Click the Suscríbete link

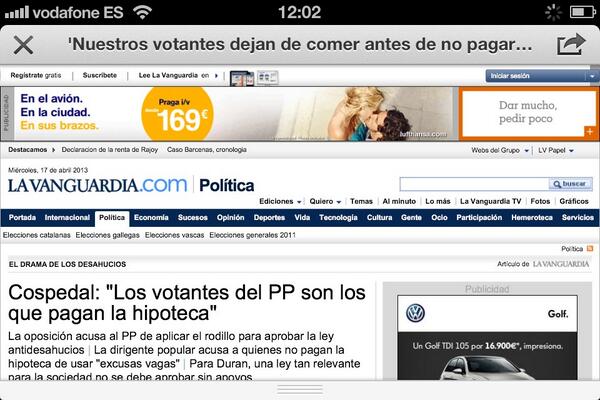pos(100,75)
